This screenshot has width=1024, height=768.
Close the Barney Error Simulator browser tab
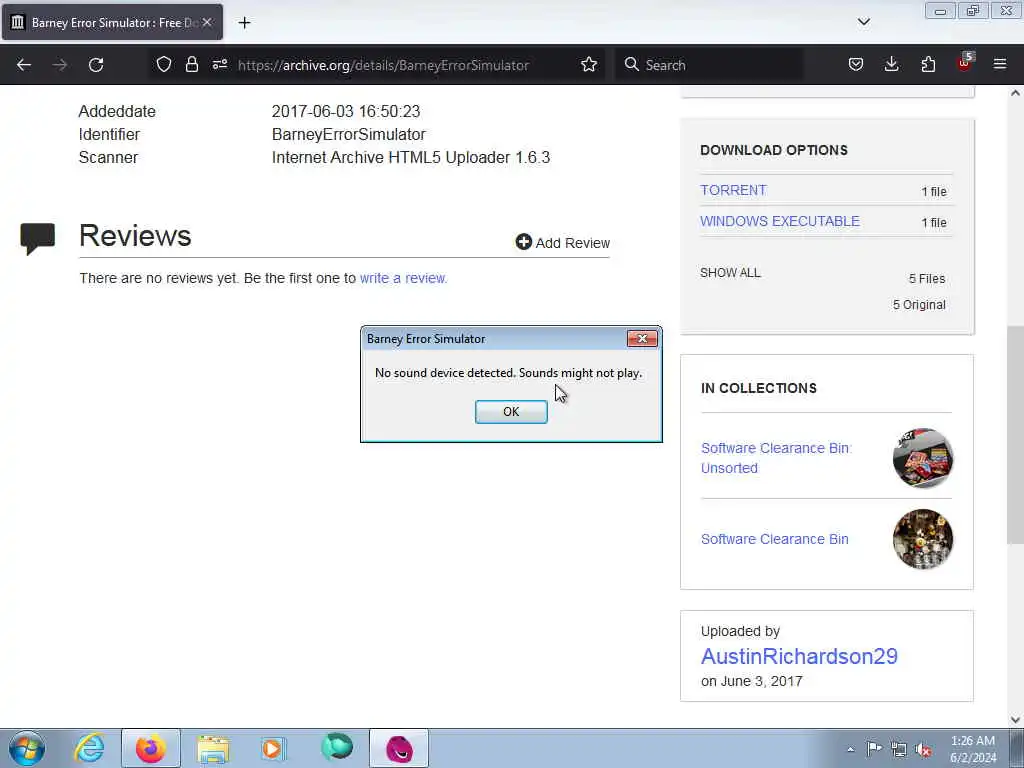[x=207, y=22]
